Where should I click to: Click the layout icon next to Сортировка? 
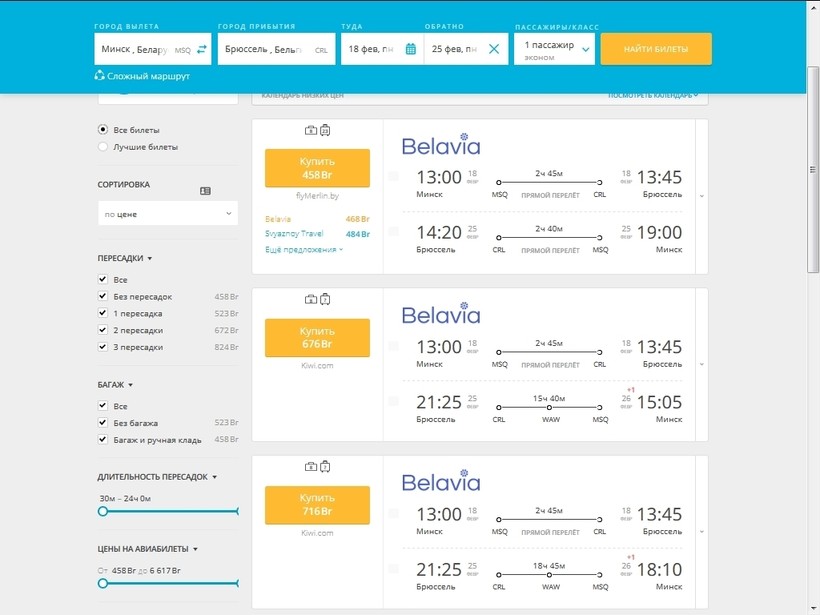(205, 190)
